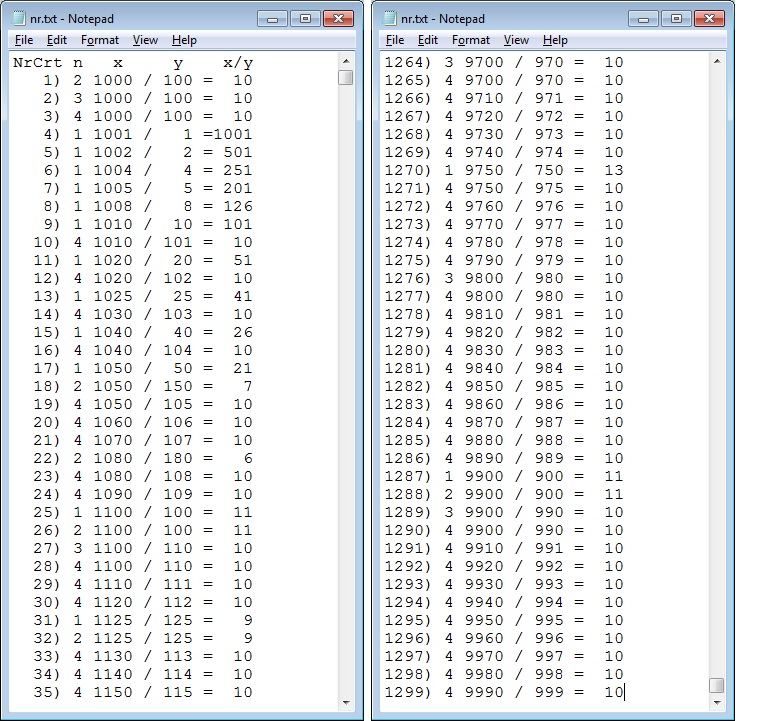
Task: Close the right Notepad window
Action: (709, 19)
